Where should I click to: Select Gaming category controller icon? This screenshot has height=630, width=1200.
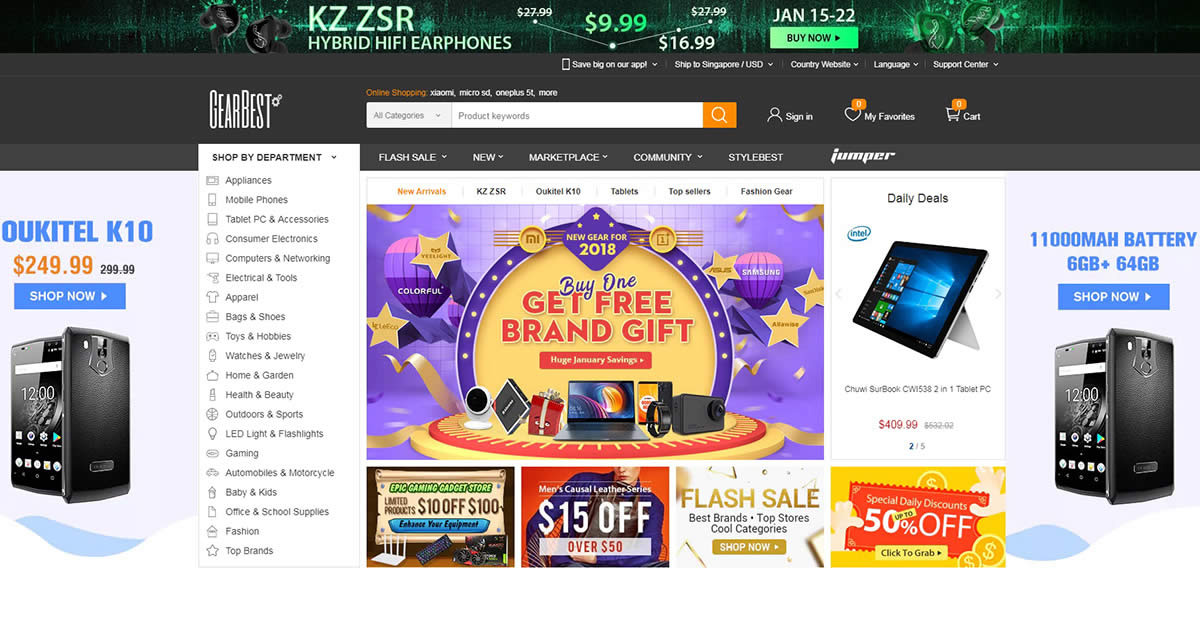[x=212, y=453]
